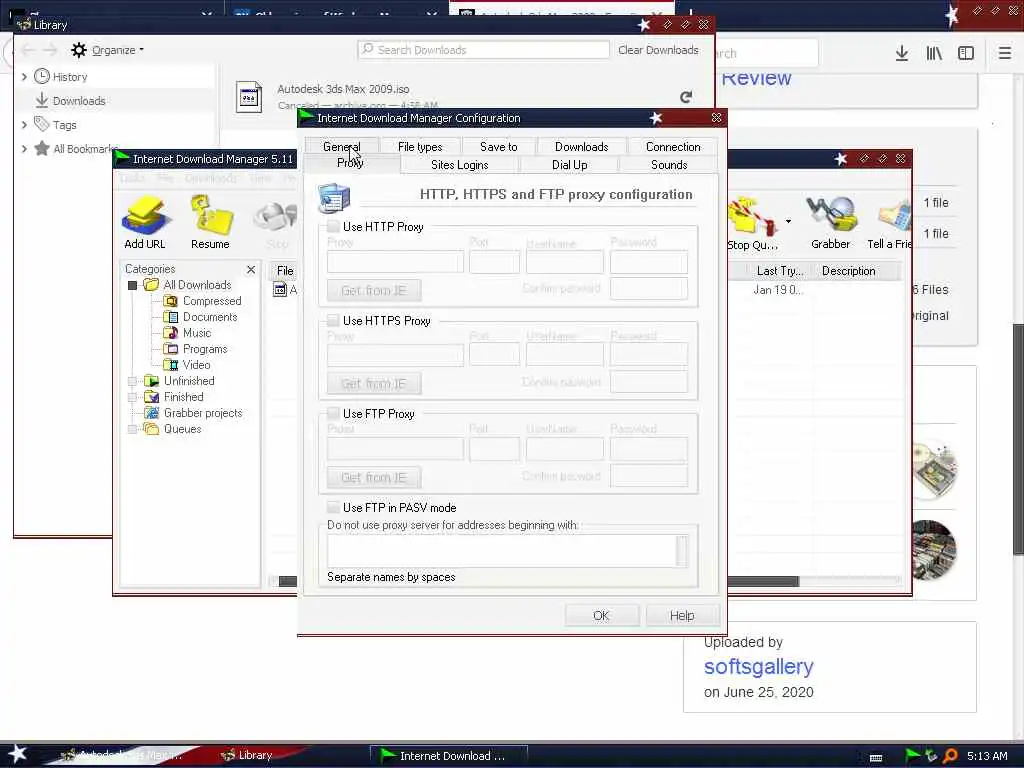The width and height of the screenshot is (1024, 768).
Task: Open the Firefox library shelf icon
Action: [x=934, y=54]
